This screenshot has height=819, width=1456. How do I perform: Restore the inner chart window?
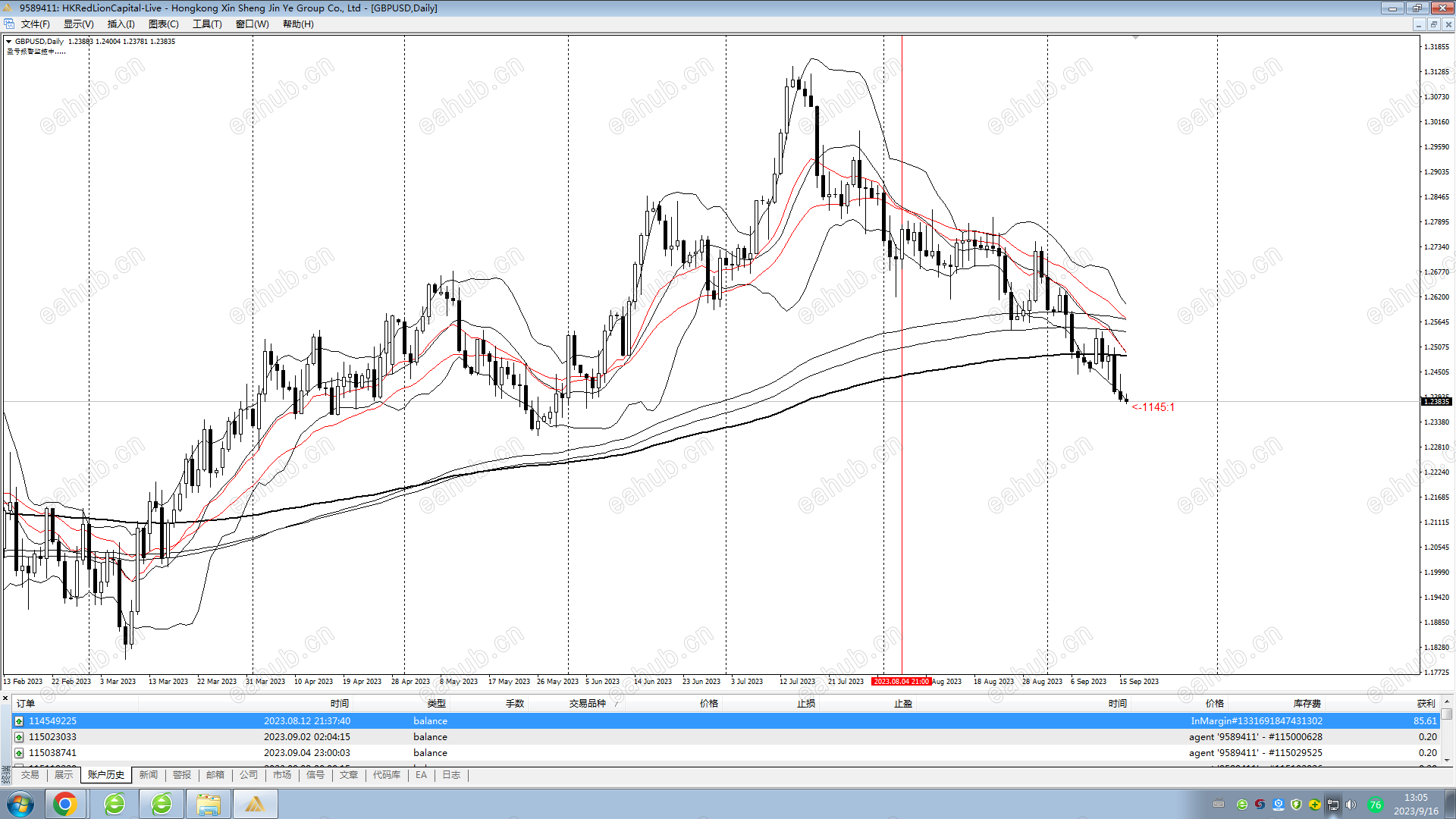(1433, 24)
